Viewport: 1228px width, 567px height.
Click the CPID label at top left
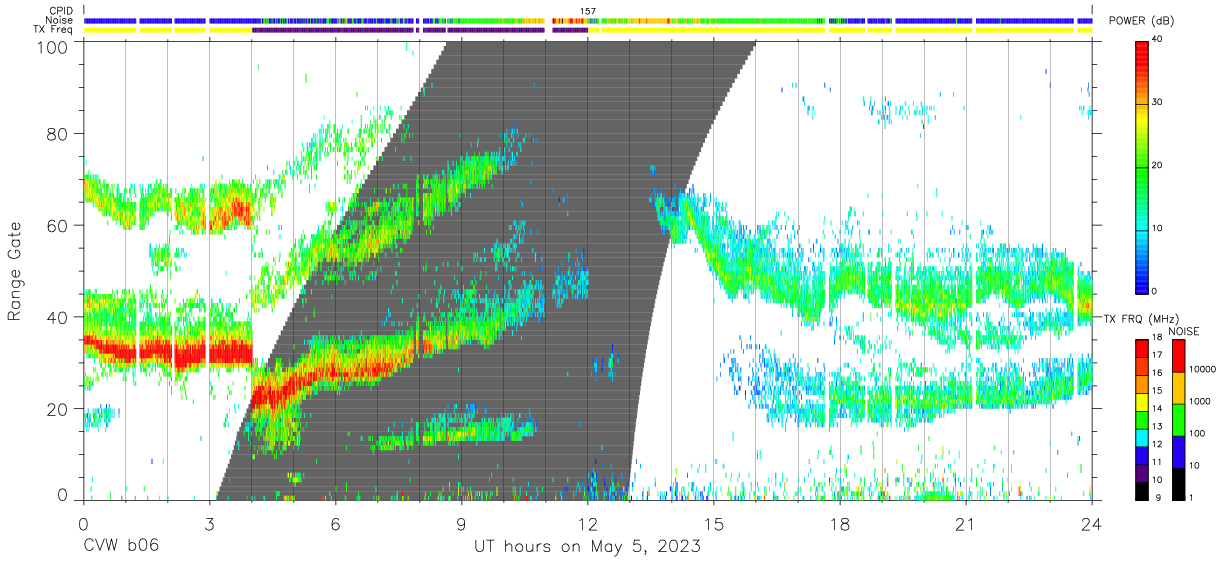59,11
